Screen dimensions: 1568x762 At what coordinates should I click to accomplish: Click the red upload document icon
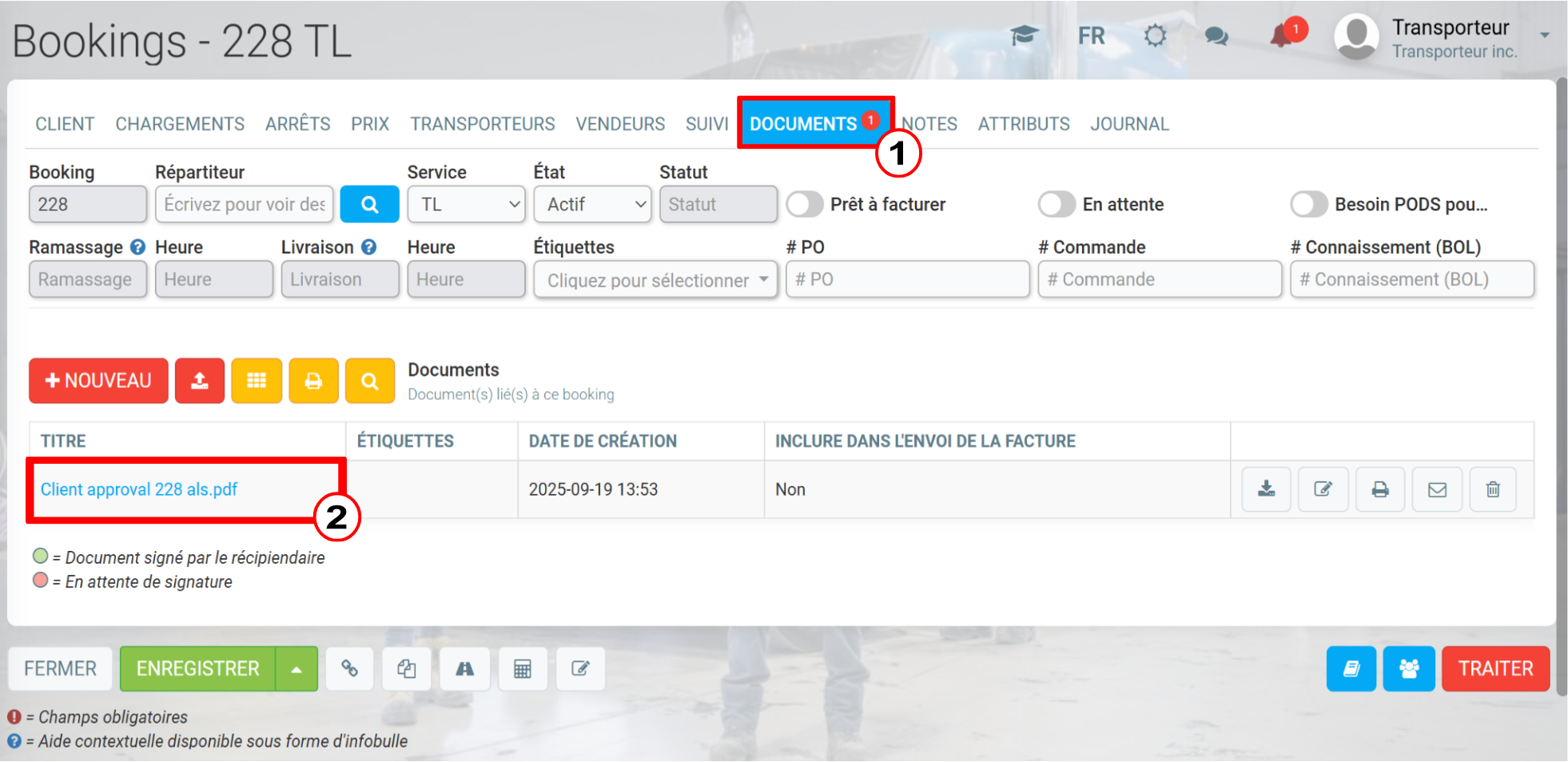tap(200, 381)
